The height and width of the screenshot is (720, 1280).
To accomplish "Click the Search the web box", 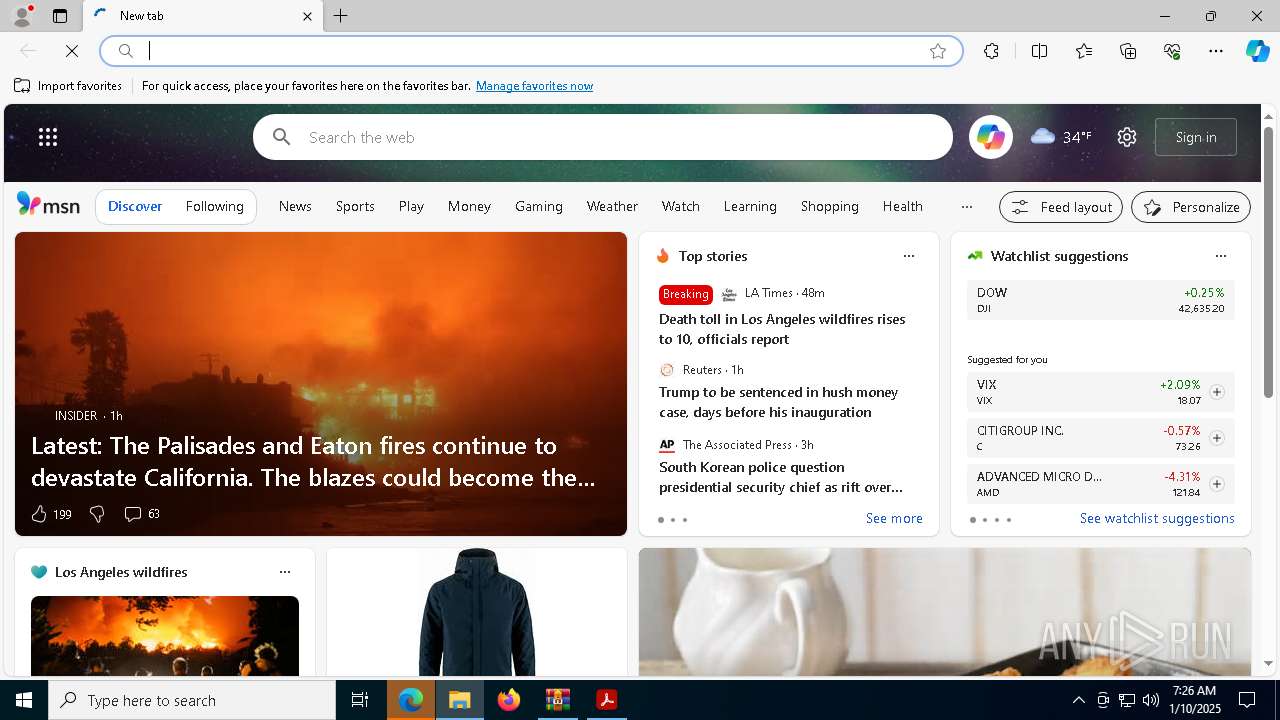I will tap(603, 137).
